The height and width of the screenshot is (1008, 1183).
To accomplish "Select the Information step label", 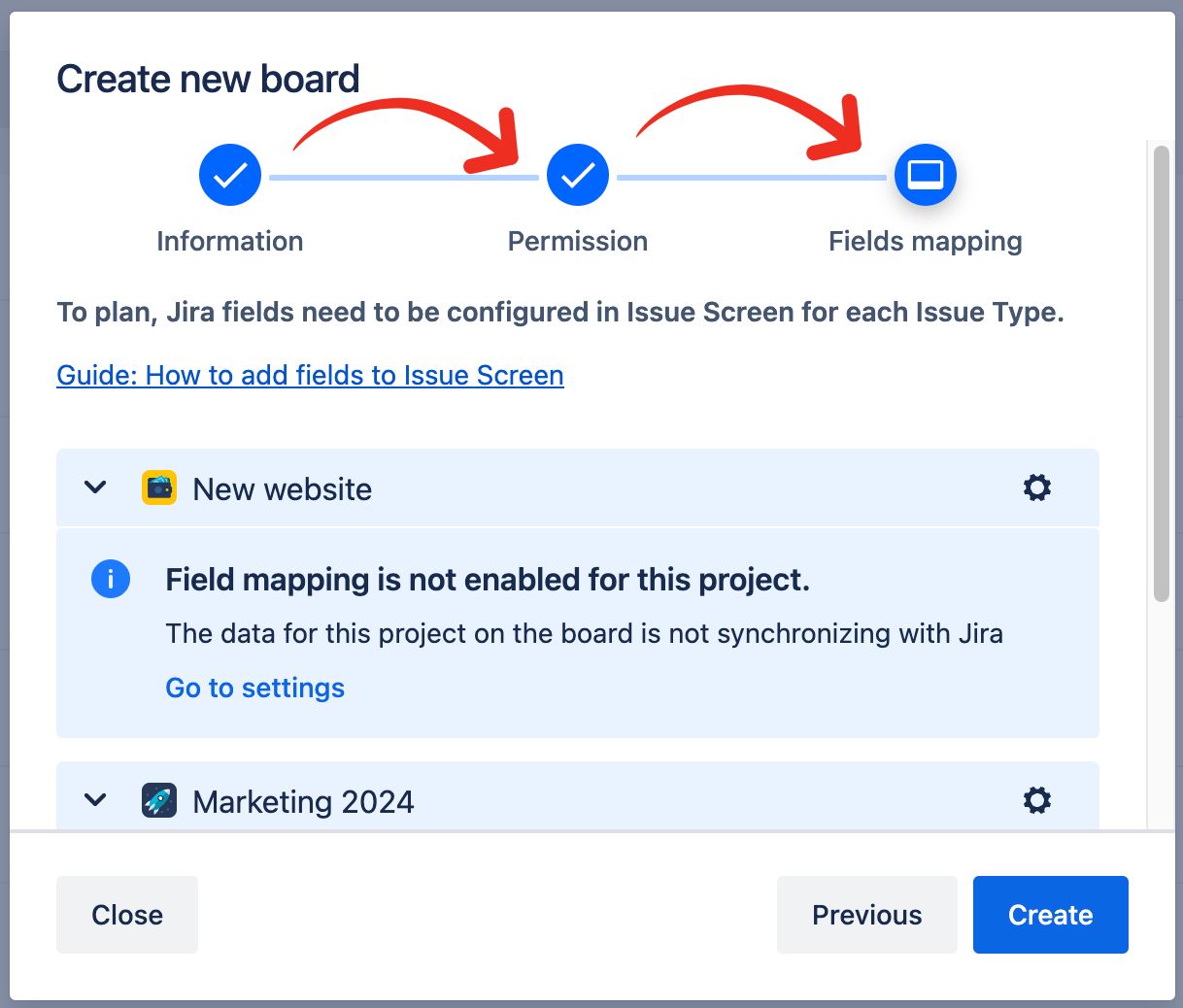I will (230, 241).
